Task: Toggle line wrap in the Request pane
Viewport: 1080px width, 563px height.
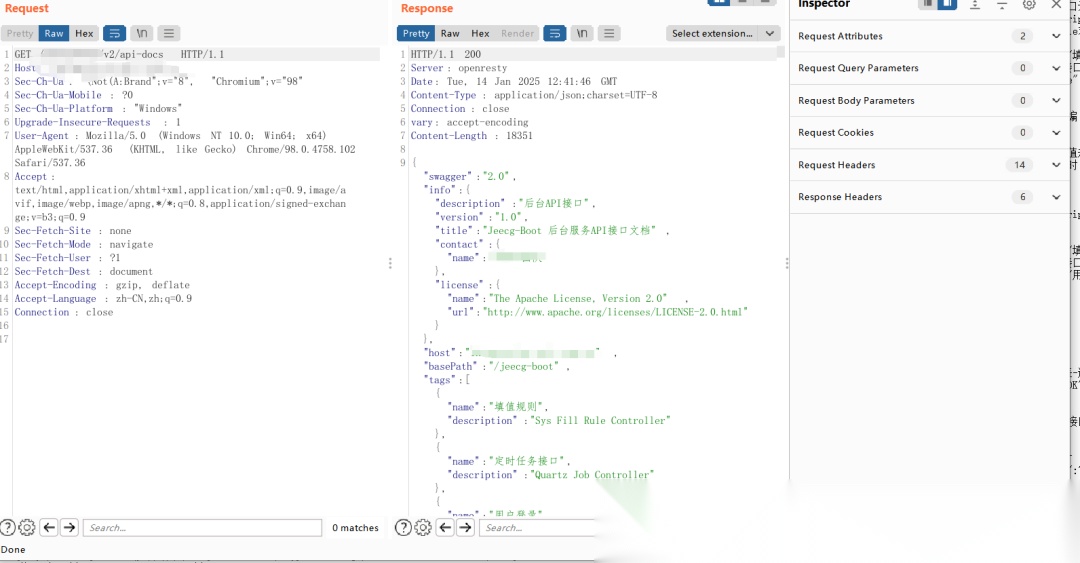Action: coord(115,34)
